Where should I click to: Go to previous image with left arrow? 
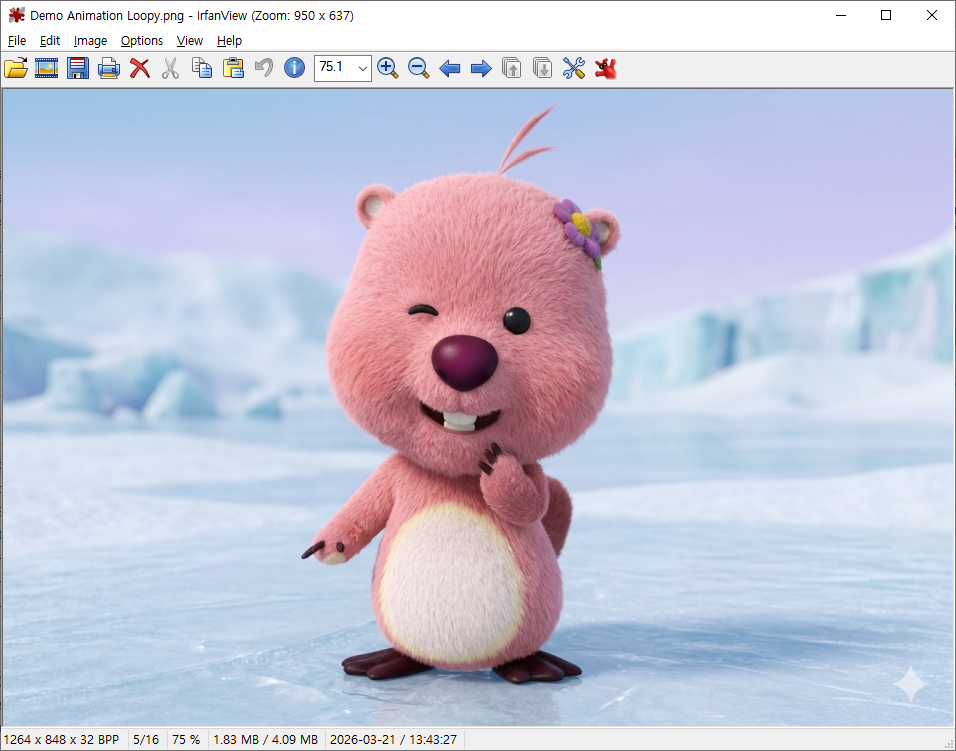pos(449,68)
